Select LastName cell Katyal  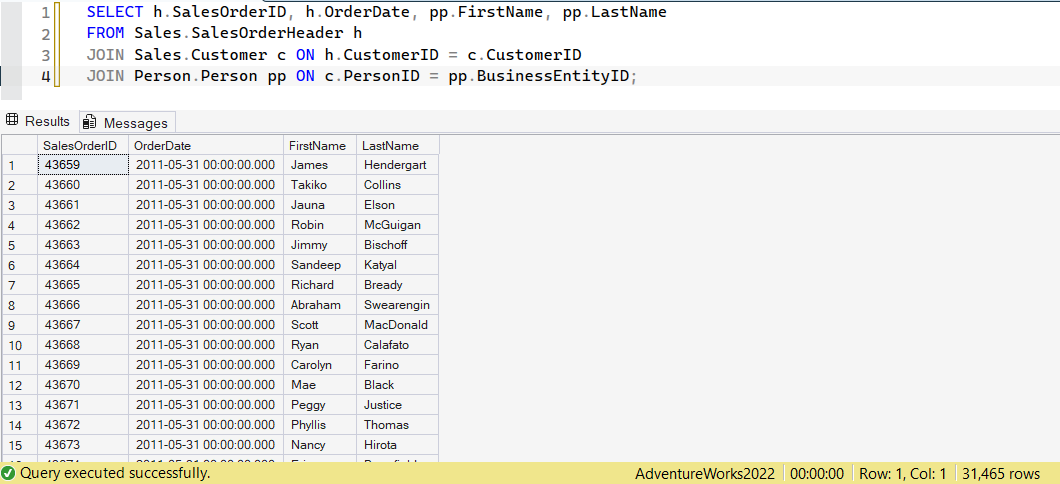click(398, 265)
